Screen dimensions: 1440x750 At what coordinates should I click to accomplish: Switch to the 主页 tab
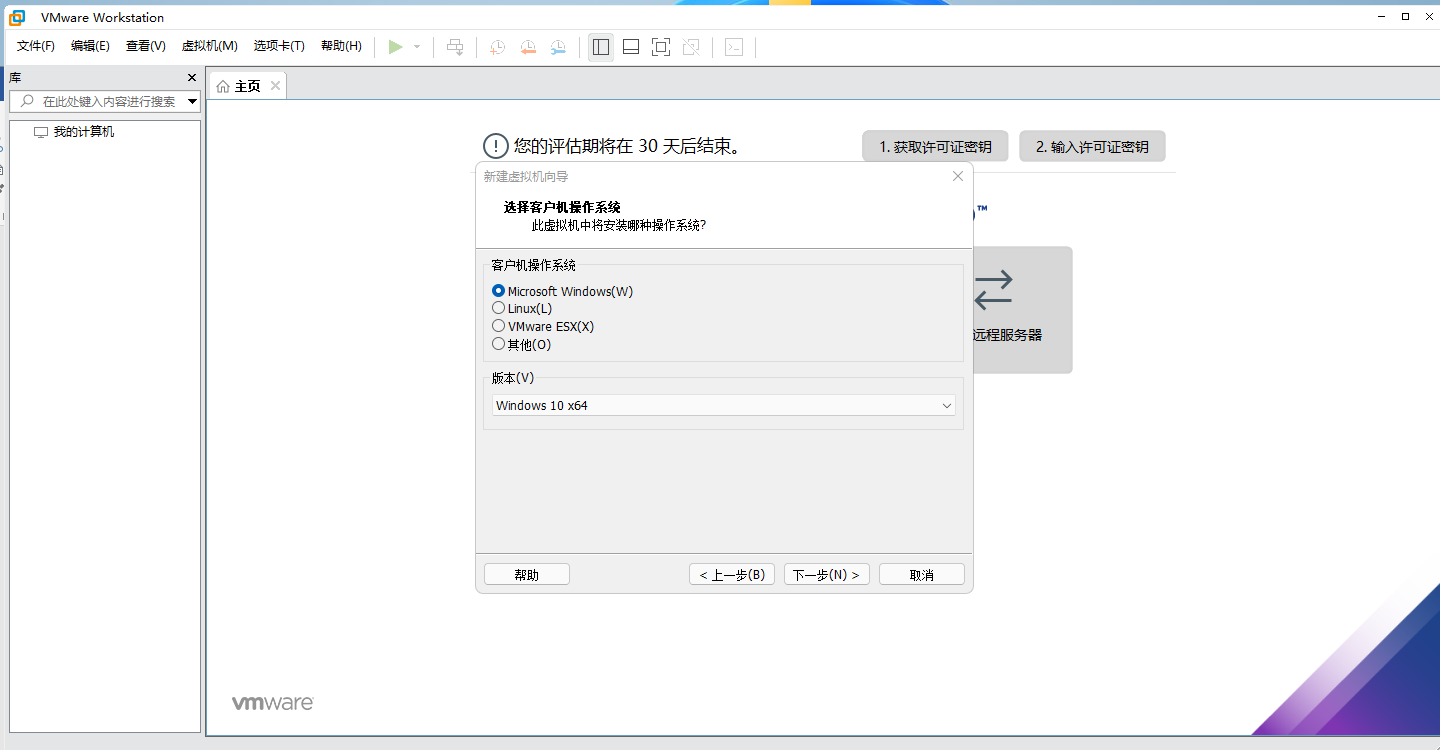click(x=247, y=86)
